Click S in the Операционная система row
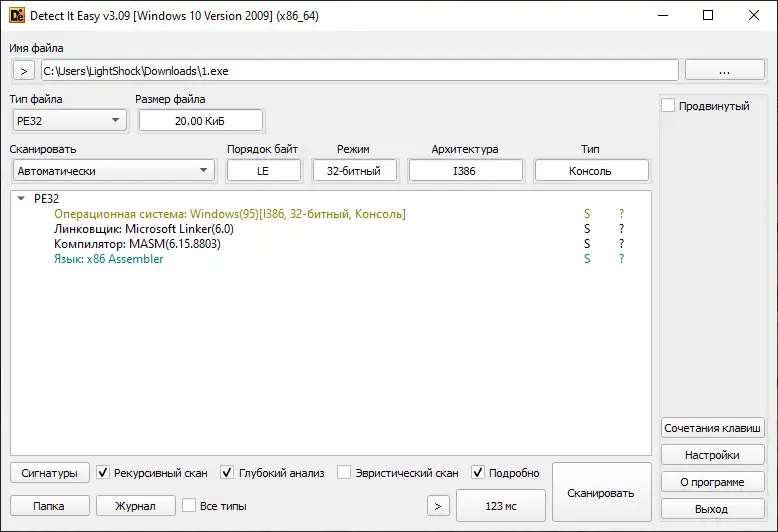This screenshot has height=532, width=778. (x=587, y=214)
